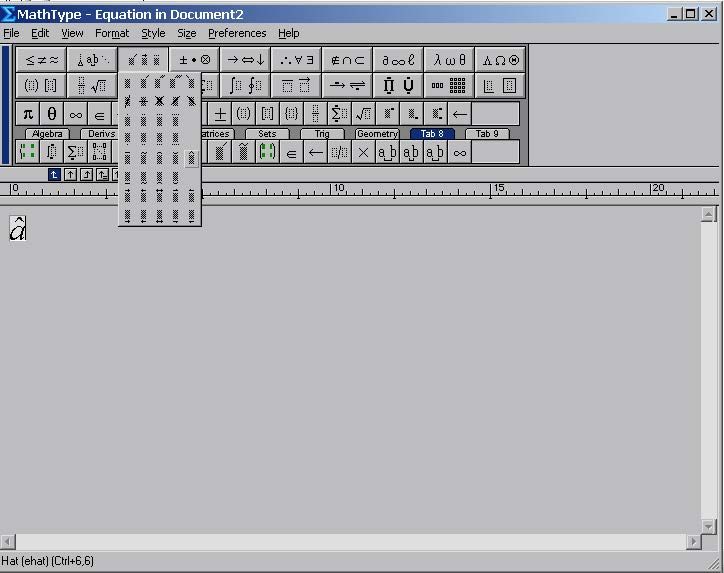Screen dimensions: 724x573
Task: Open the fence templates palette
Action: point(41,85)
